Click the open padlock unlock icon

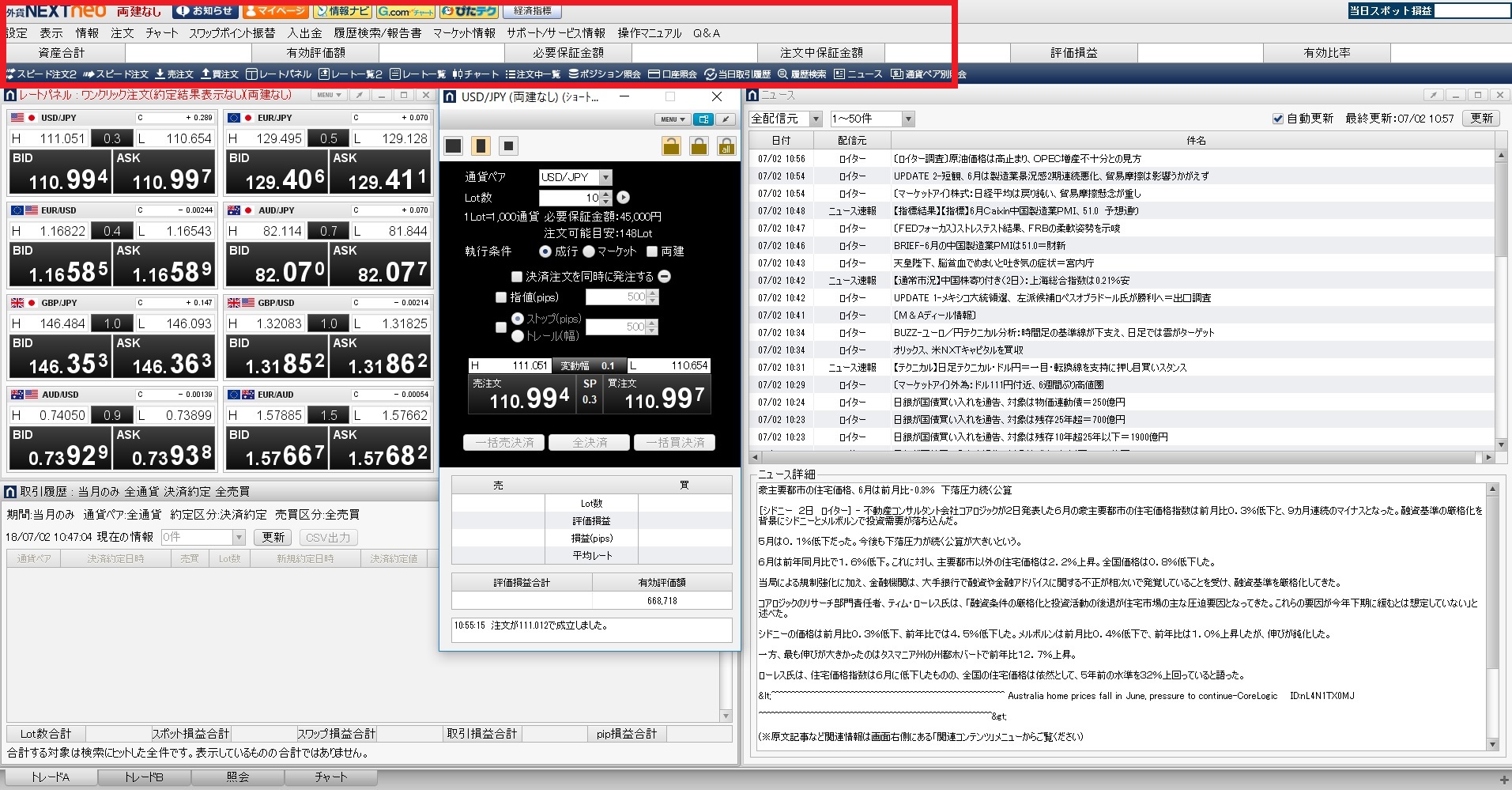coord(671,146)
